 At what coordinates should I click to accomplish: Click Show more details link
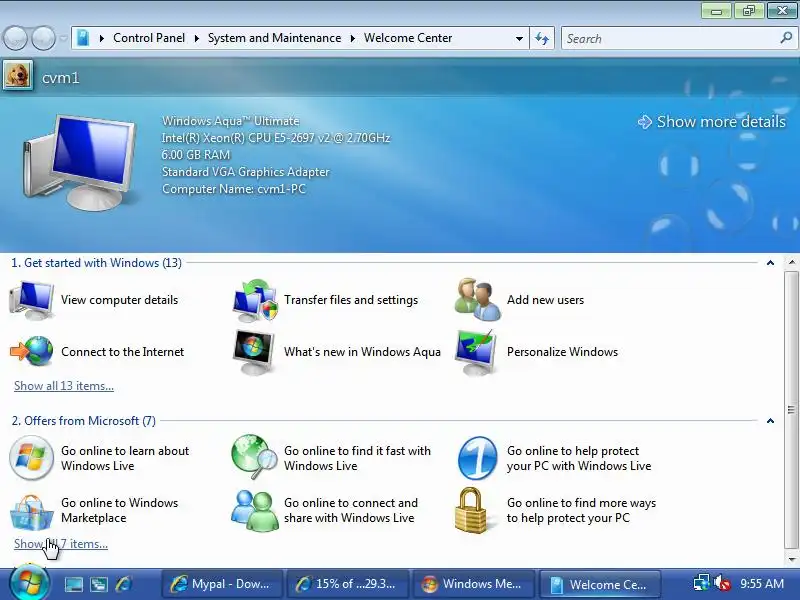[x=712, y=121]
